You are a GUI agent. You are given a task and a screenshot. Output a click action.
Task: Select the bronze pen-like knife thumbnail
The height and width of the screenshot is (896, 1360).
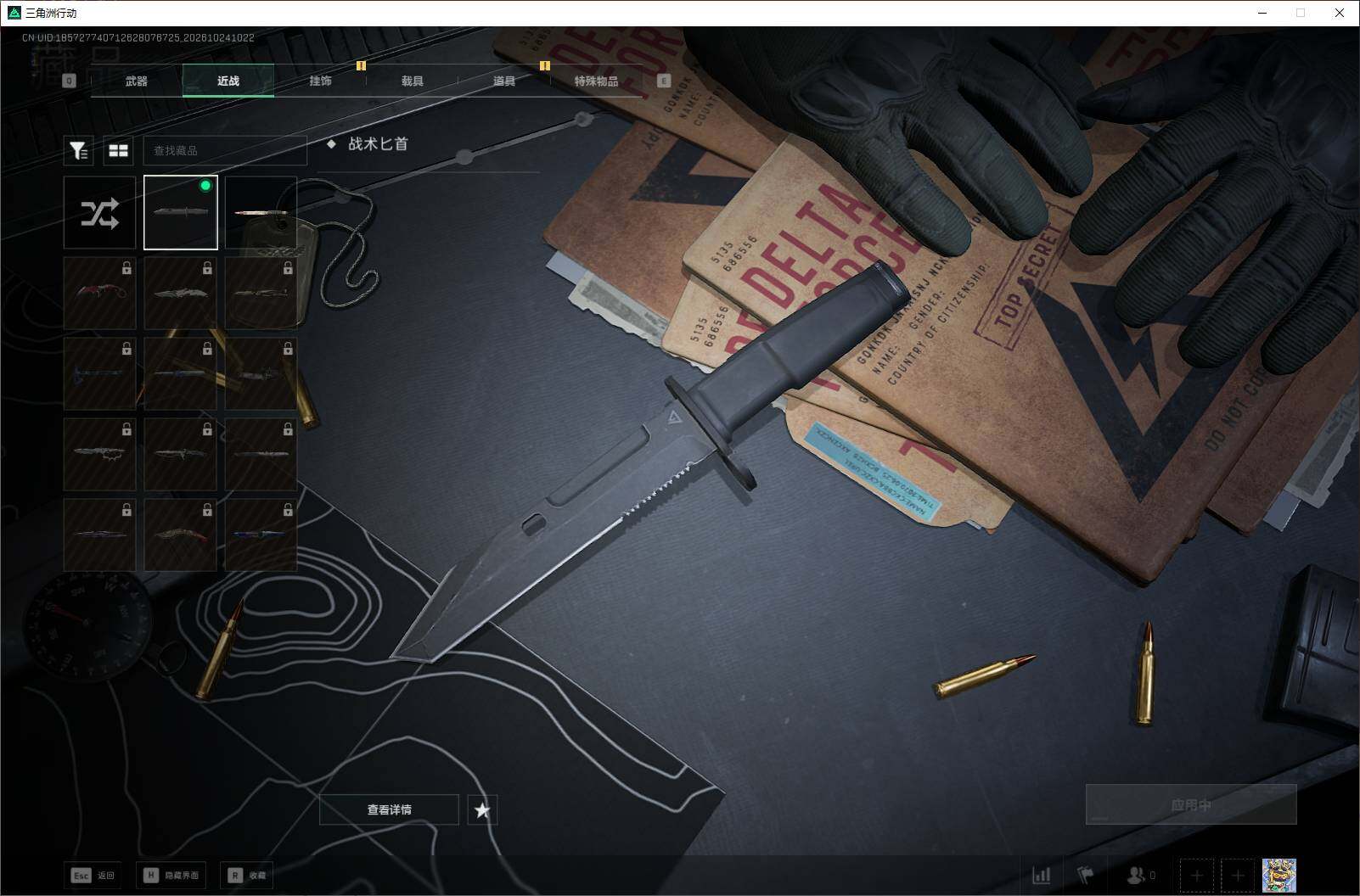[x=261, y=213]
